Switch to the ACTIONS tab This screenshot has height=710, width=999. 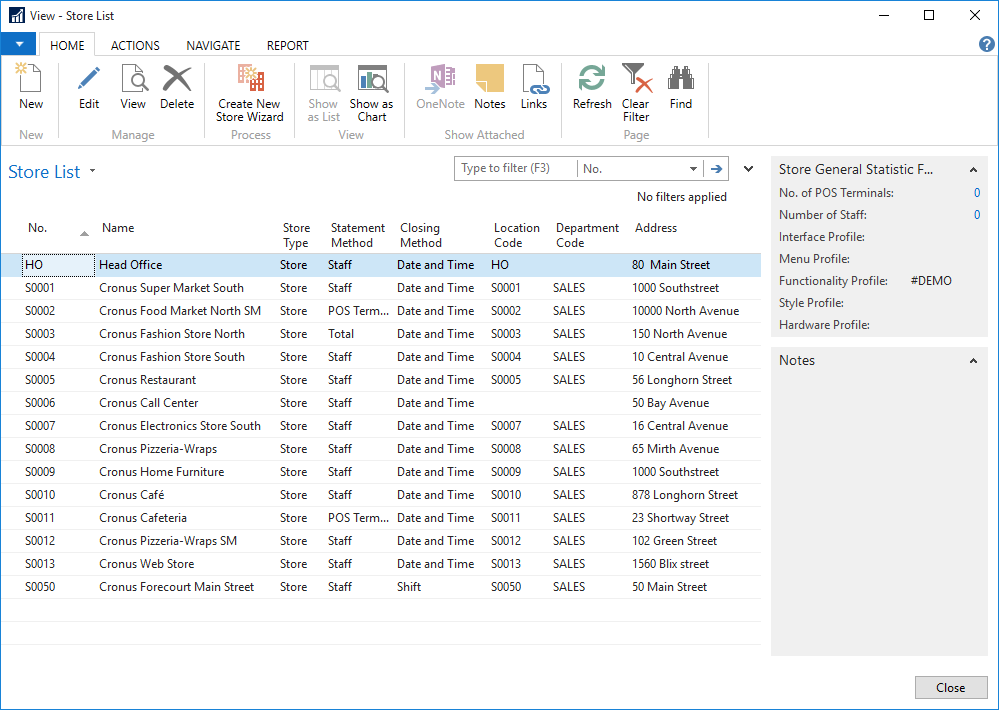click(x=135, y=45)
